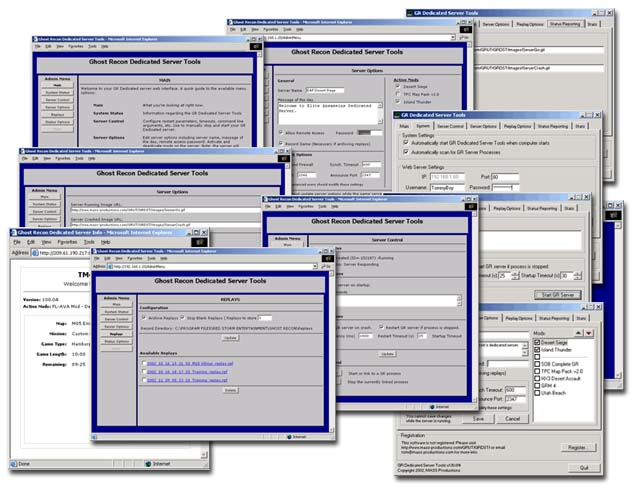640x489 pixels.
Task: Move selected mod up with black arrow
Action: tap(578, 333)
